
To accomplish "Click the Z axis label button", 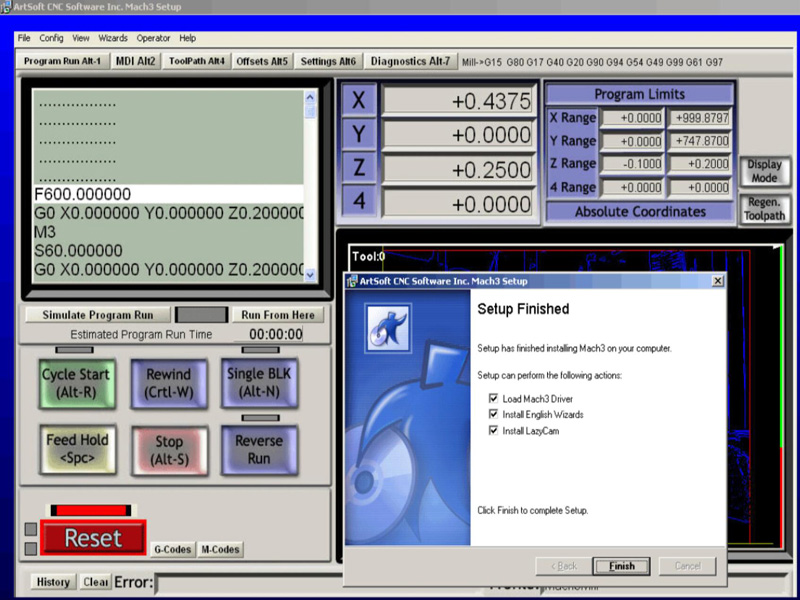I will point(359,168).
